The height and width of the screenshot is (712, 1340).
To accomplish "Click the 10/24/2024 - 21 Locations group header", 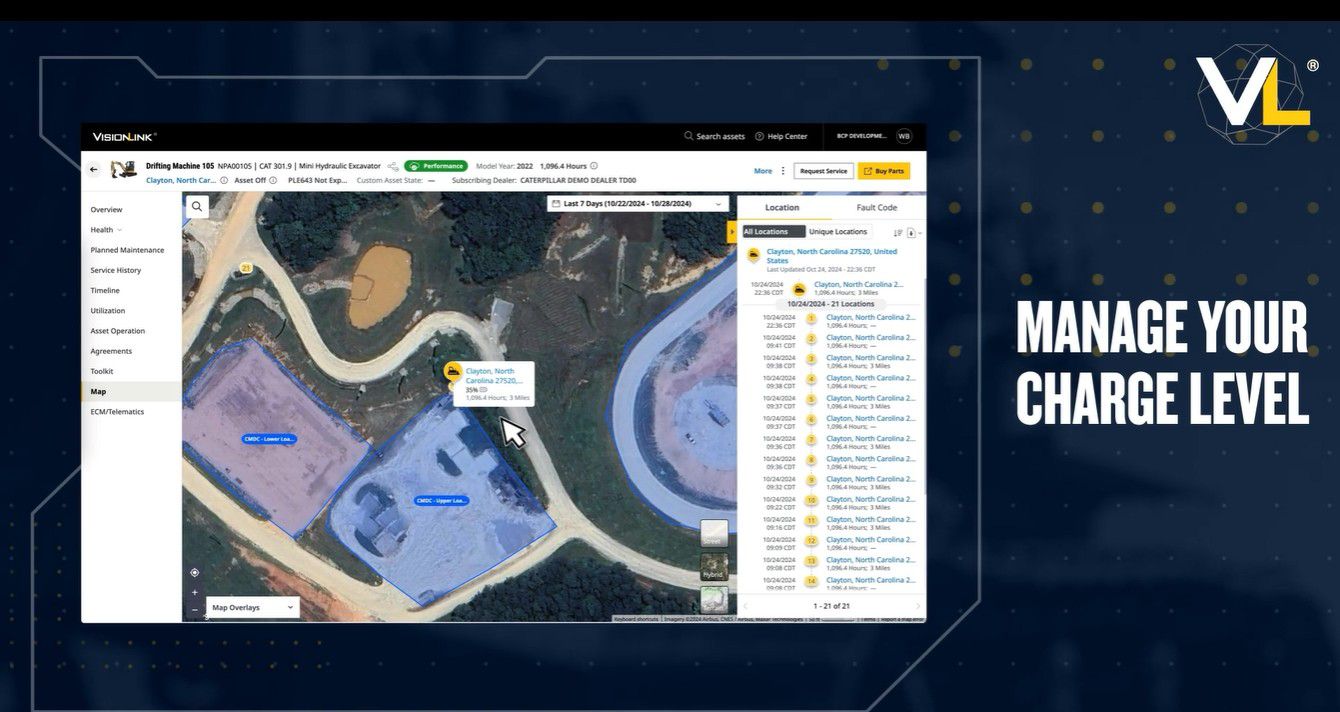I will tap(830, 304).
